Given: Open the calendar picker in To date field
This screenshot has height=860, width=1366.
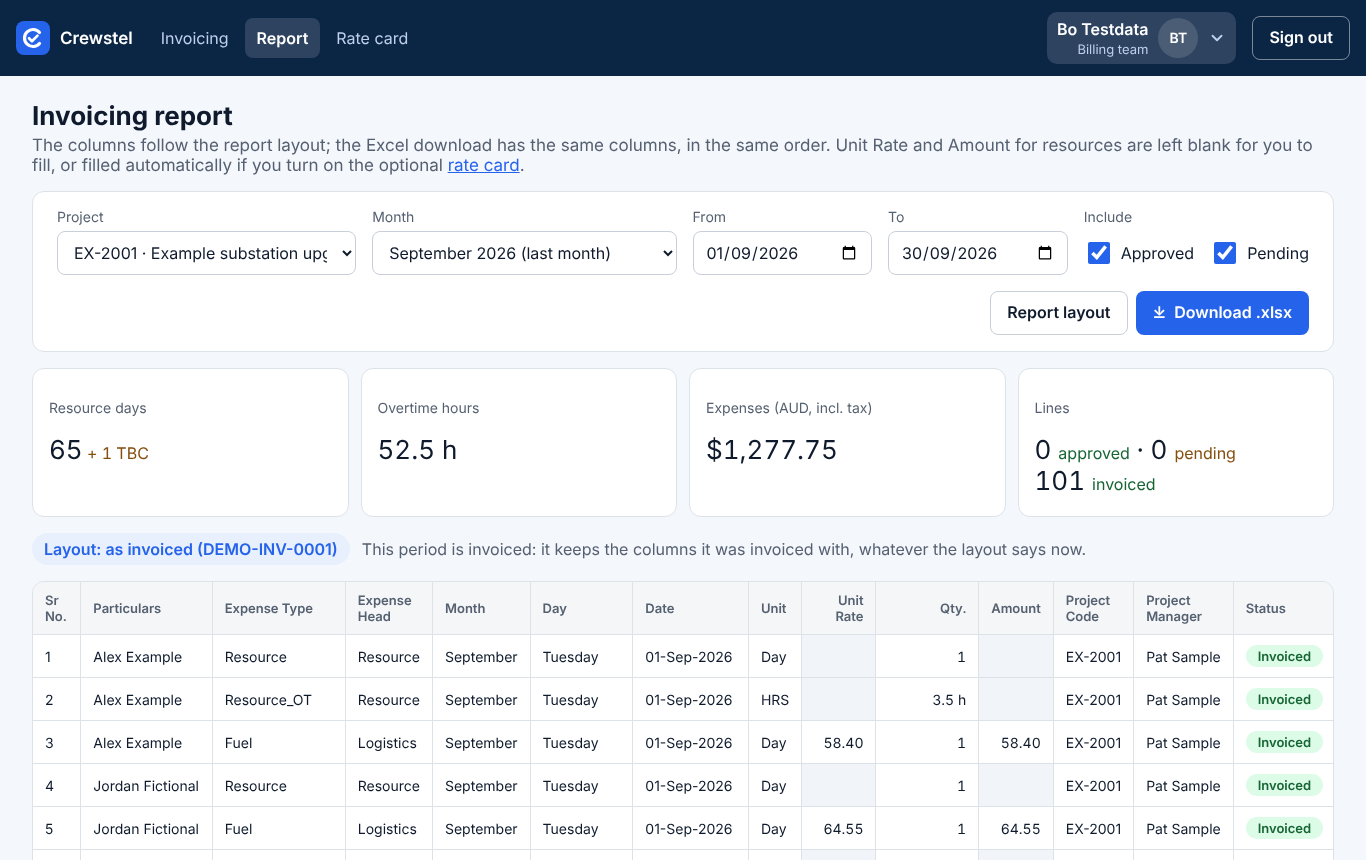Looking at the screenshot, I should point(1045,253).
